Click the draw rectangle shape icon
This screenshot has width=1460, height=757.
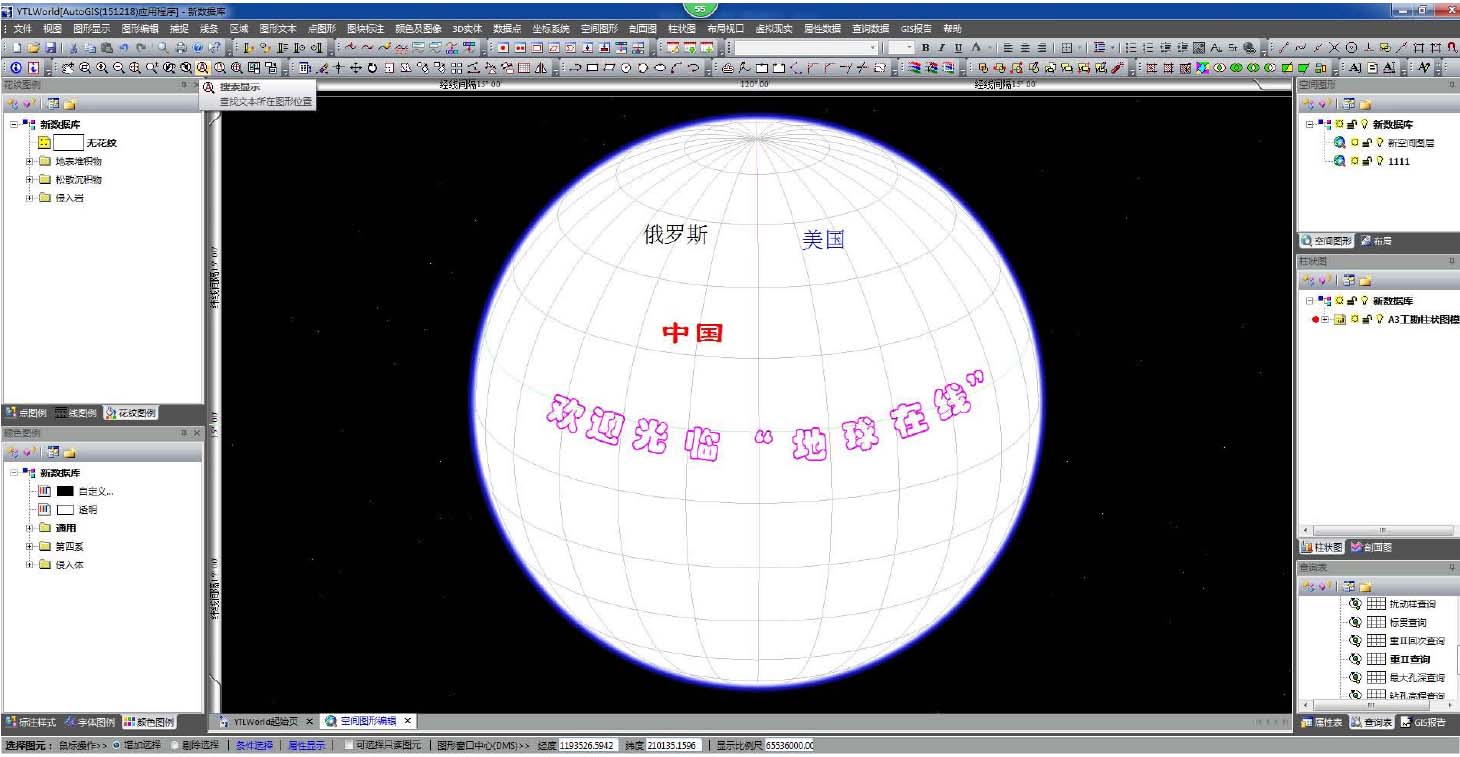click(x=592, y=67)
